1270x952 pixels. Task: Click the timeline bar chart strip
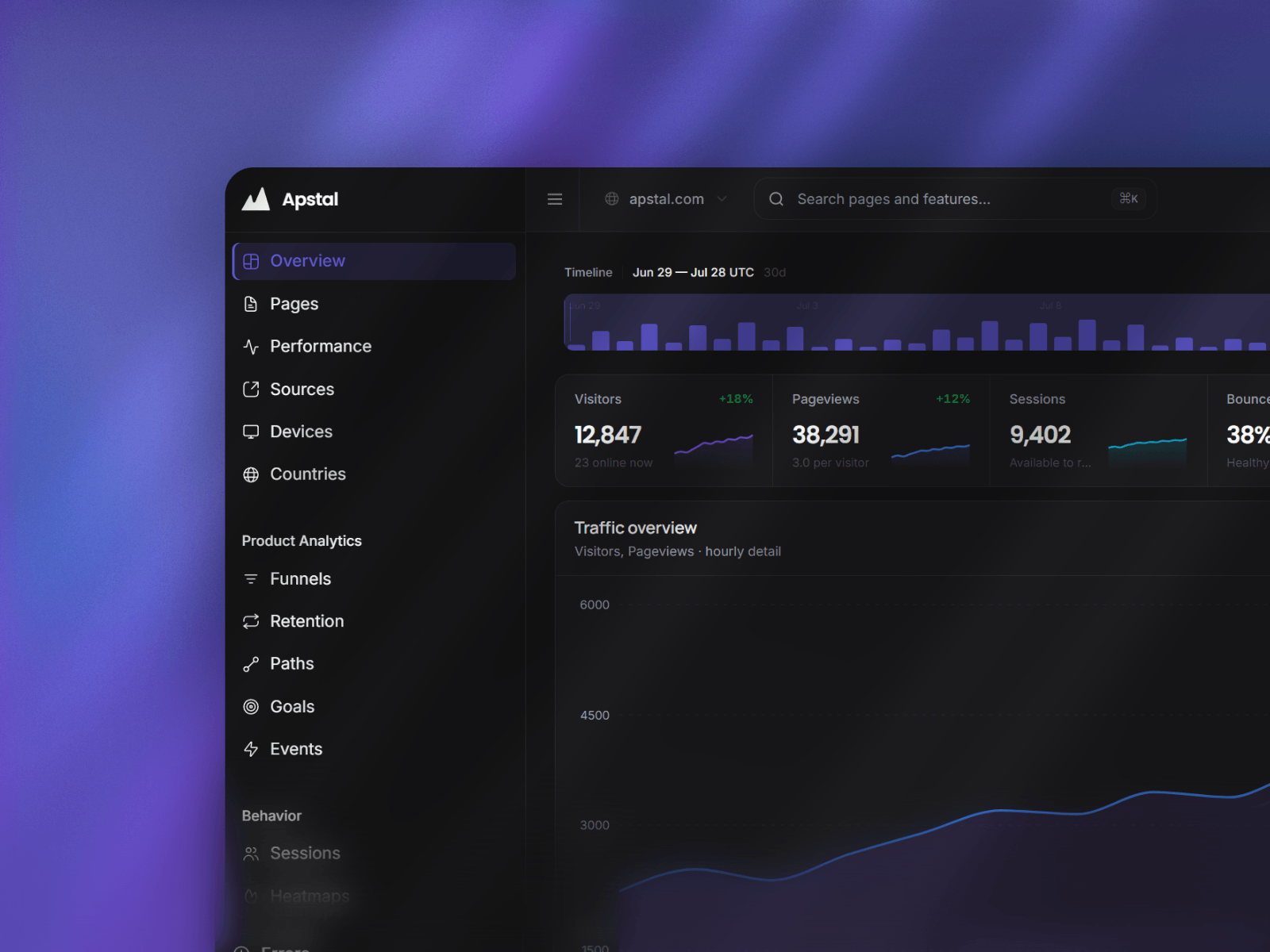click(917, 323)
